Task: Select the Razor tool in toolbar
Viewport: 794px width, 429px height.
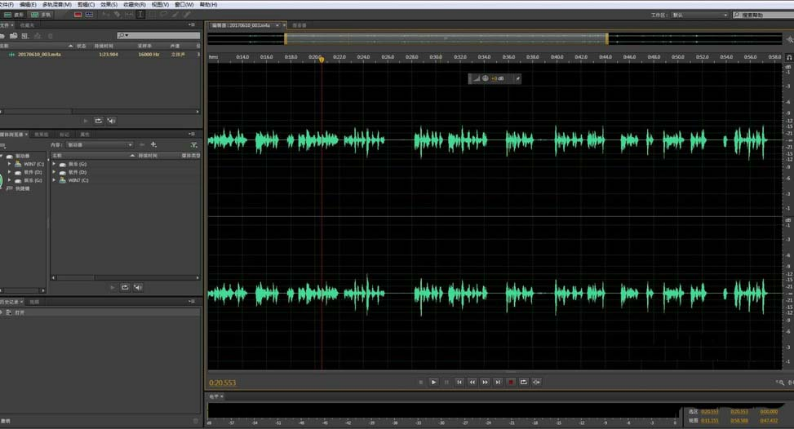Action: point(117,15)
